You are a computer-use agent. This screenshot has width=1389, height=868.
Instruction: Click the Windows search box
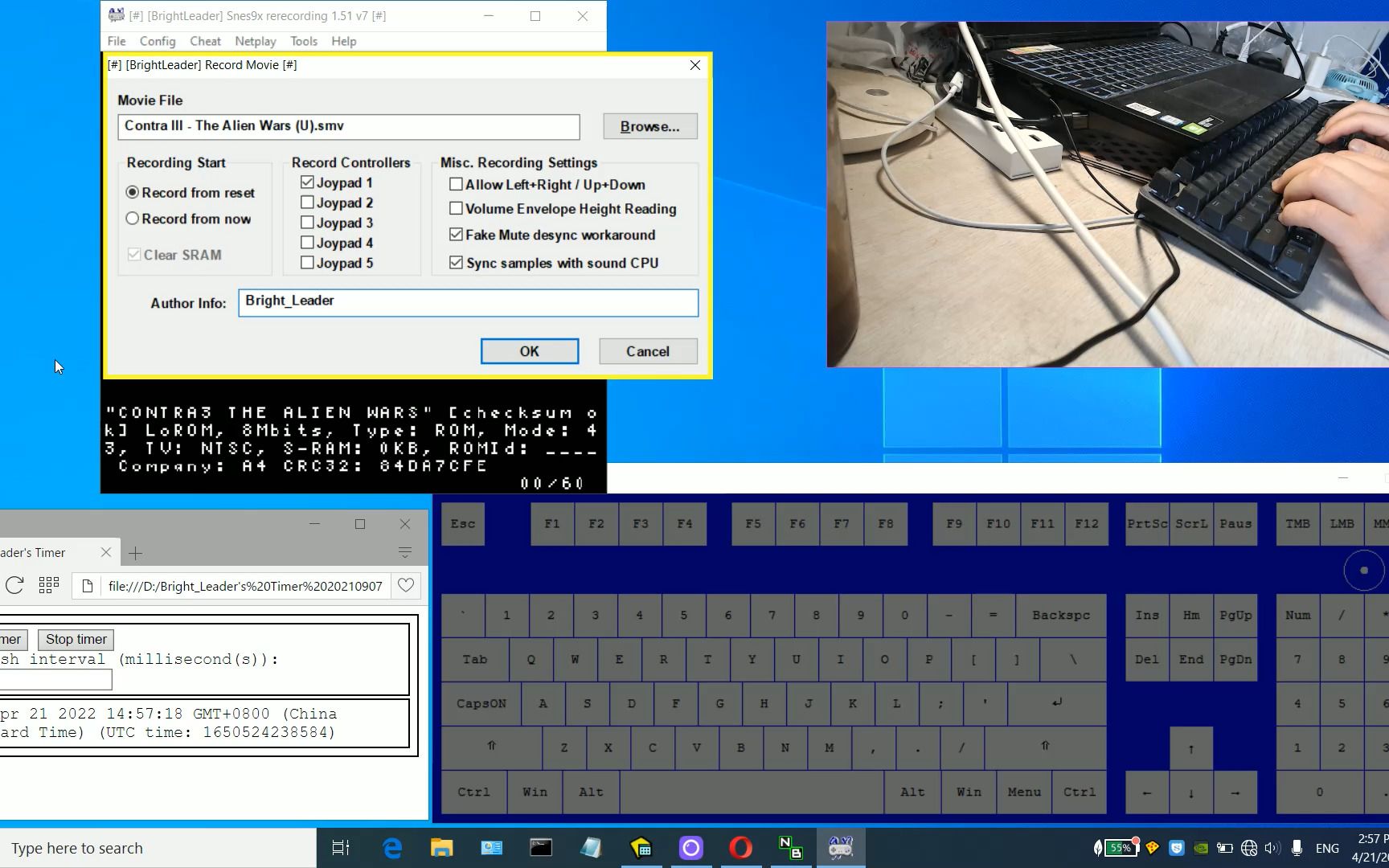click(158, 848)
